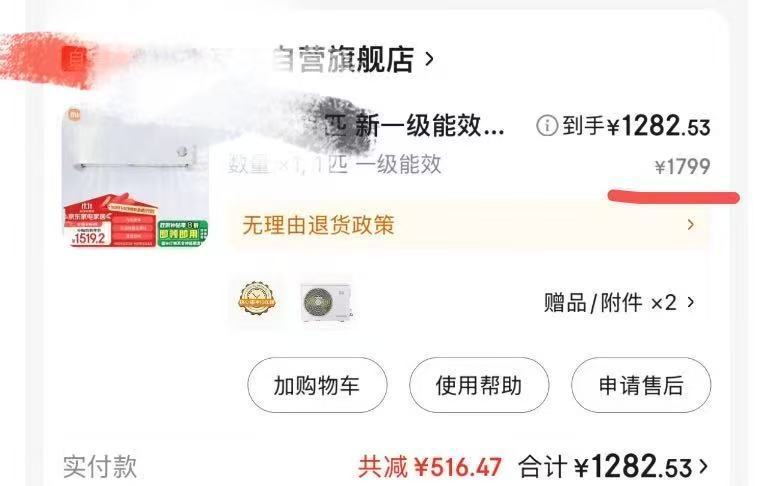This screenshot has height=486, width=780.
Task: Tap the Mi logo on product image
Action: (x=74, y=115)
